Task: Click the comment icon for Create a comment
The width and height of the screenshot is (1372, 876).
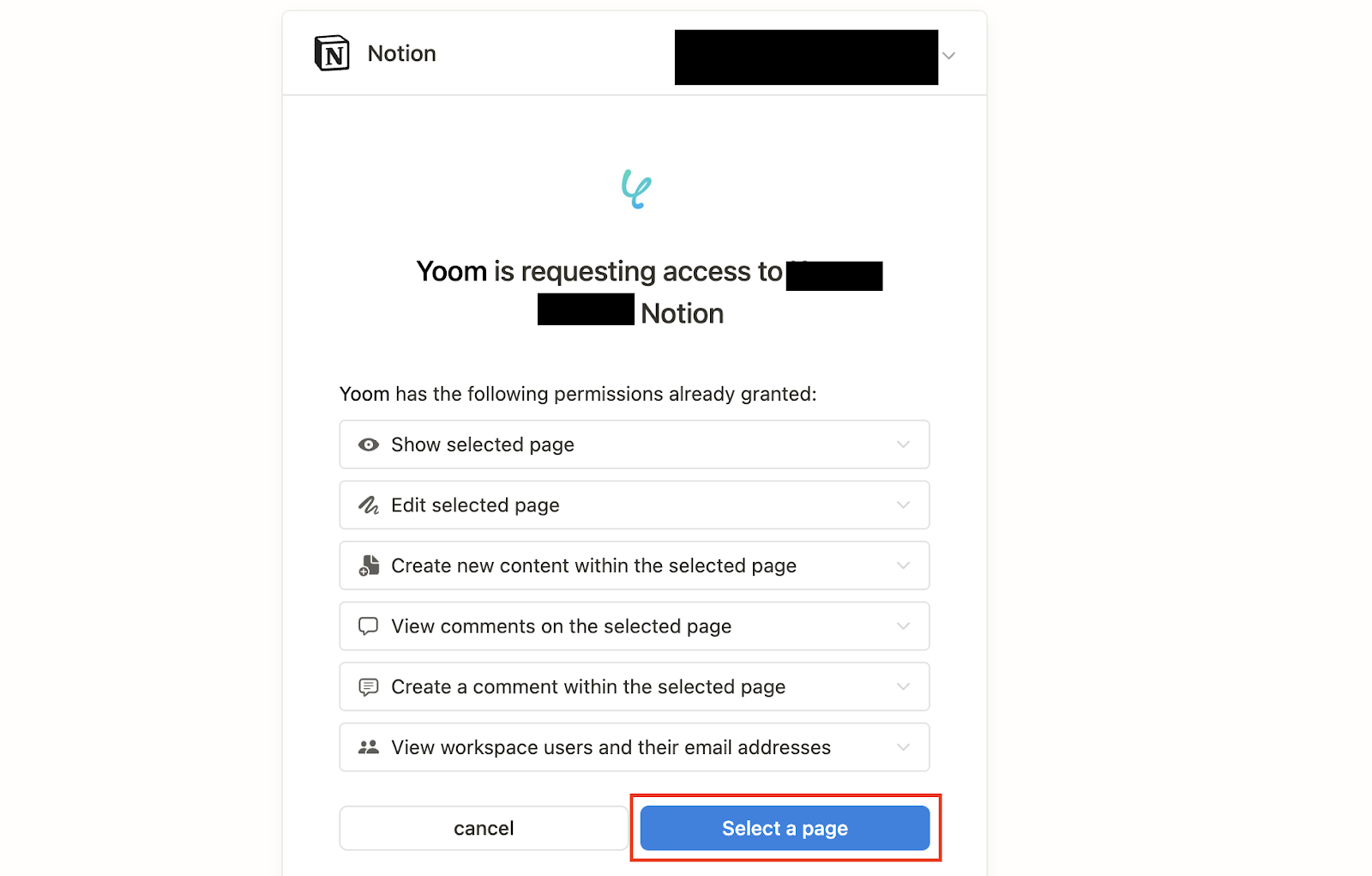Action: click(x=369, y=687)
